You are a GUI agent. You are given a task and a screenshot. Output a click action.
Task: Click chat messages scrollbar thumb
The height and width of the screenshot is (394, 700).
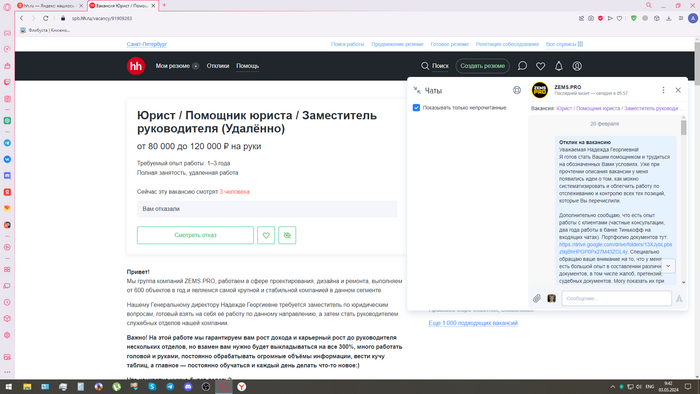click(683, 128)
